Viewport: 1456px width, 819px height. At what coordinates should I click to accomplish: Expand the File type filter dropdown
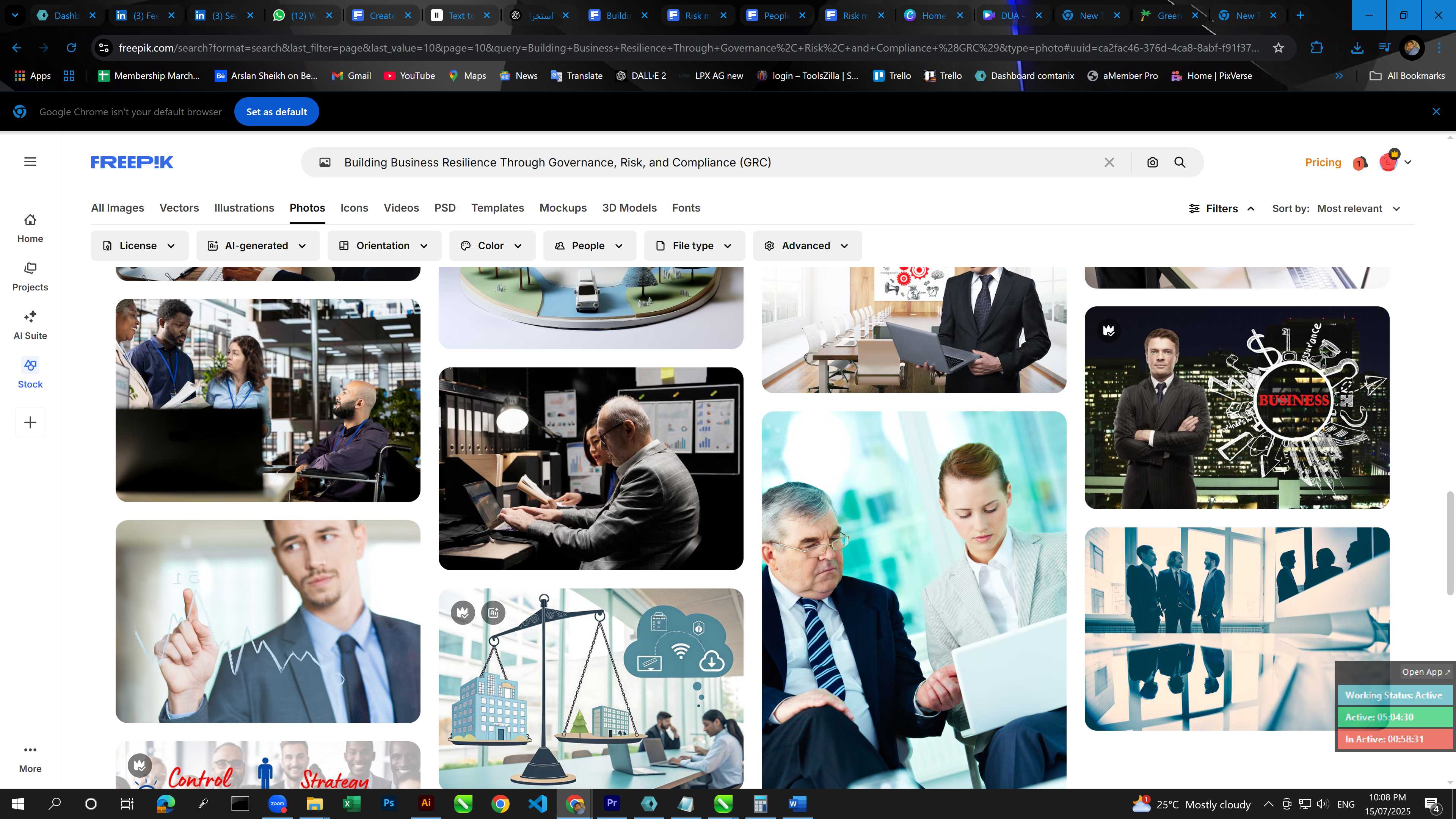coord(694,245)
